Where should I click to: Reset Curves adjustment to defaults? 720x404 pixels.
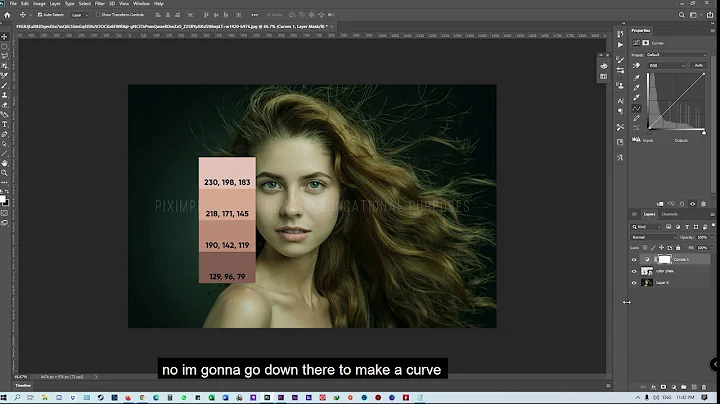pyautogui.click(x=682, y=204)
